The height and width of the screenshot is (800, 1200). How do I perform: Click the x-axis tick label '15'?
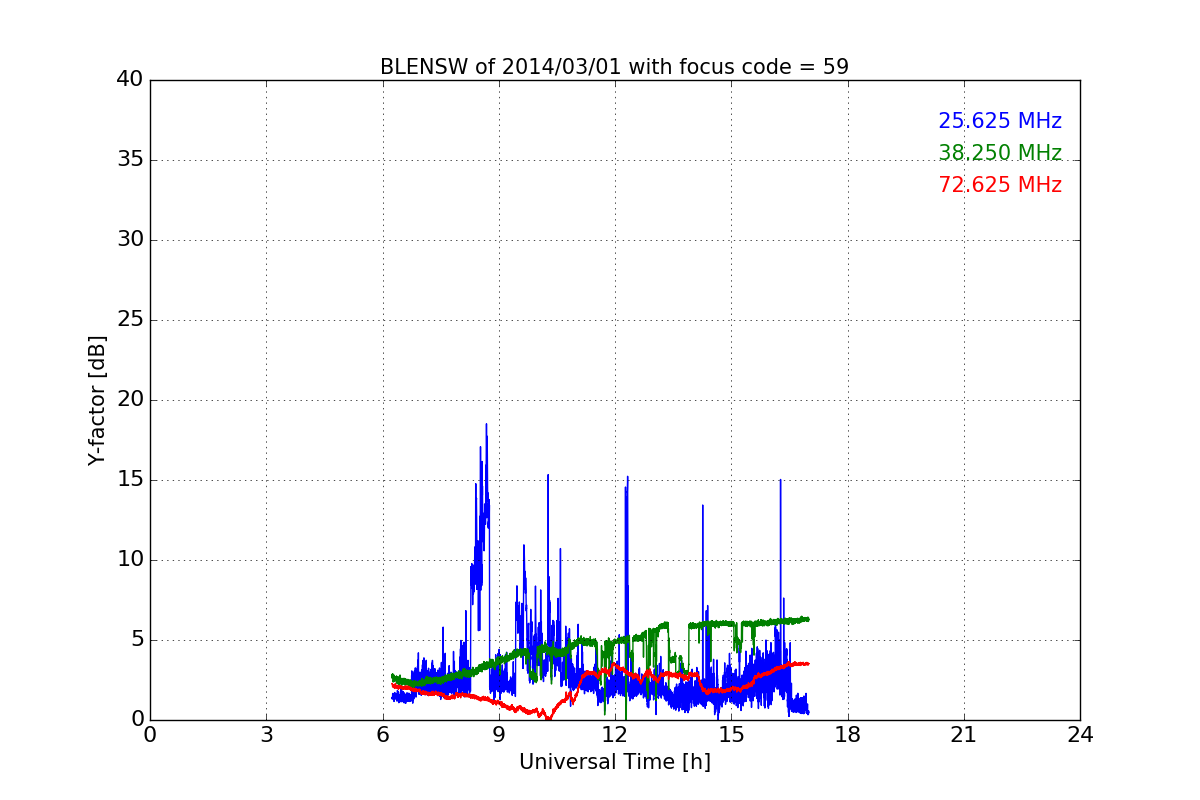[x=731, y=734]
